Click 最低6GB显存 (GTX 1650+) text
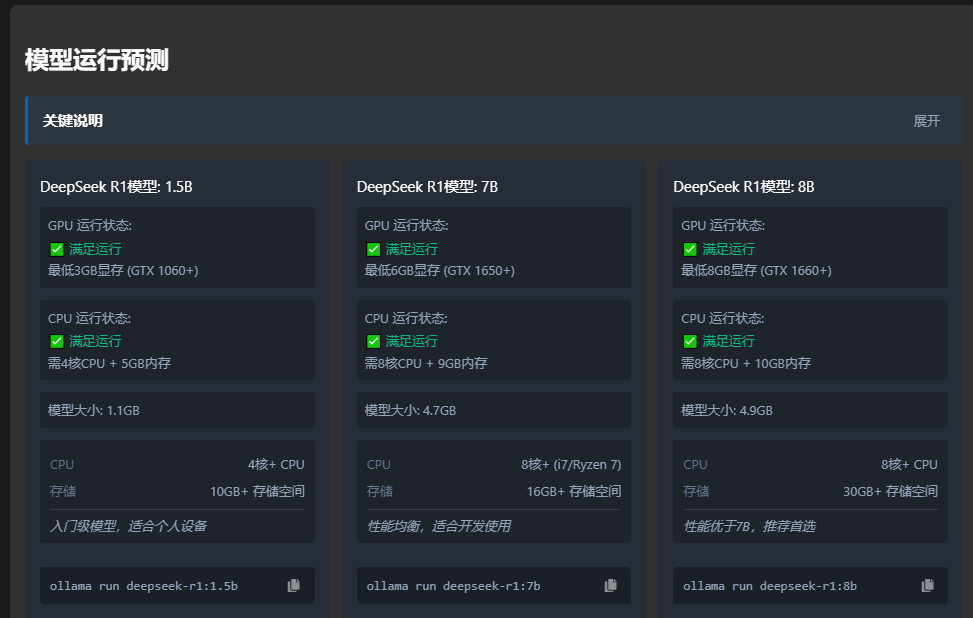 click(x=440, y=271)
